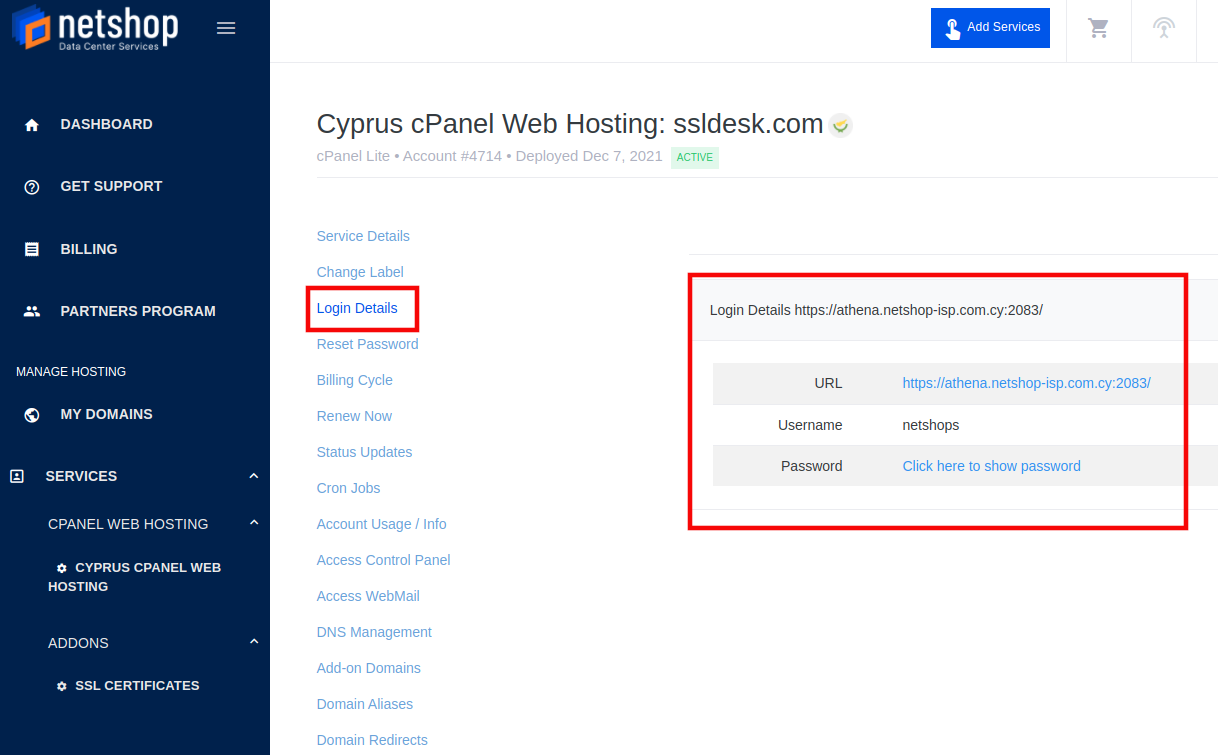Open Status Updates link
1218x755 pixels.
click(364, 452)
